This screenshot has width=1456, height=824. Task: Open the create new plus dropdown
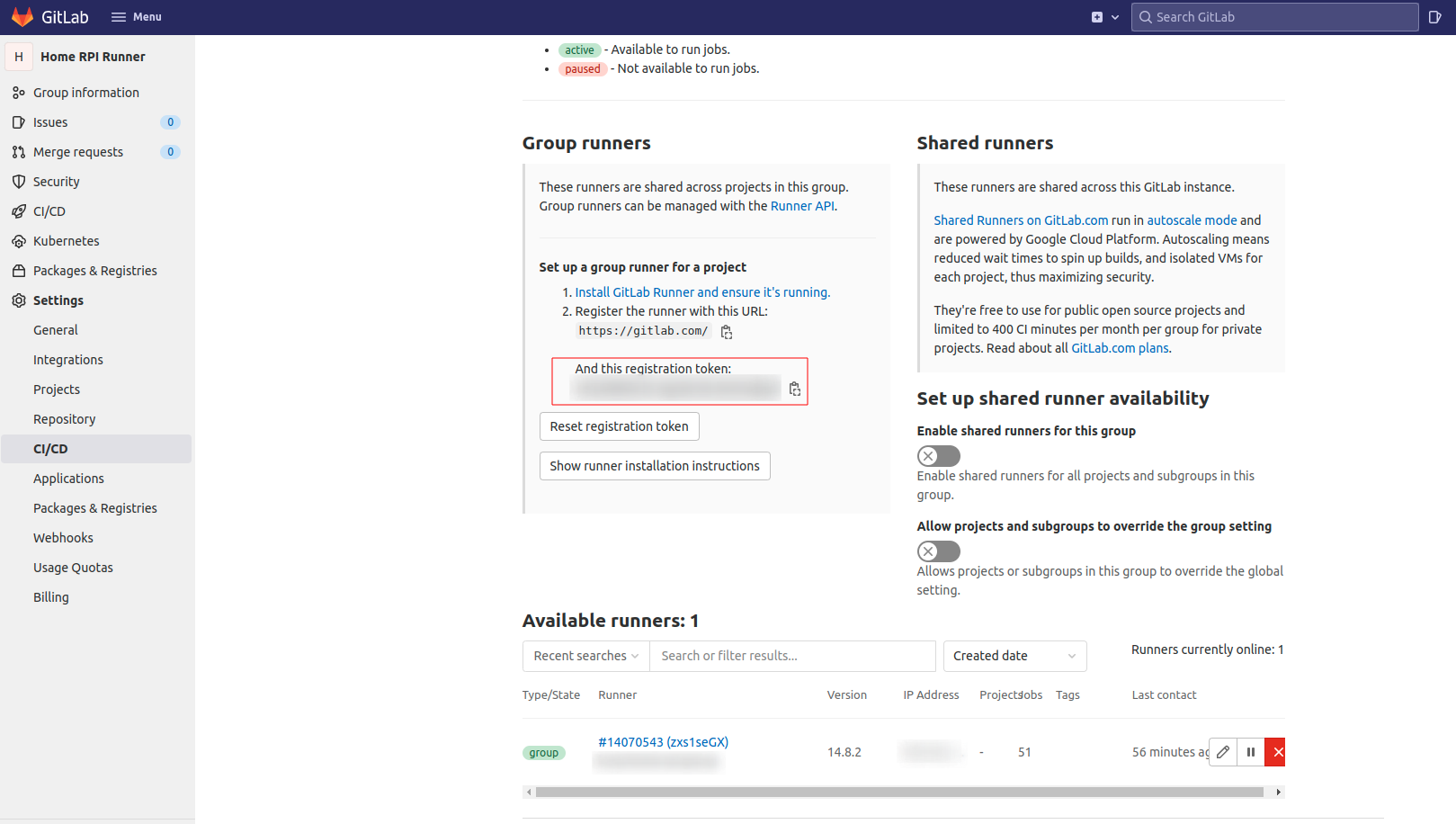[x=1104, y=17]
